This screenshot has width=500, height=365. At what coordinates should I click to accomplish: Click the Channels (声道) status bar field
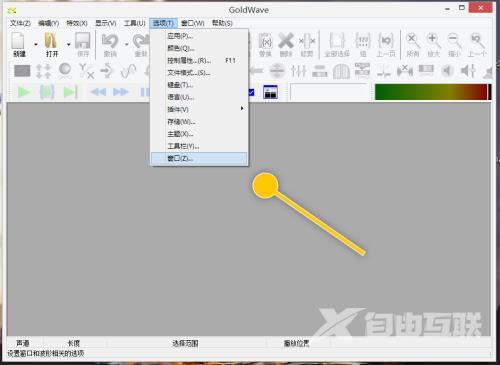click(23, 343)
